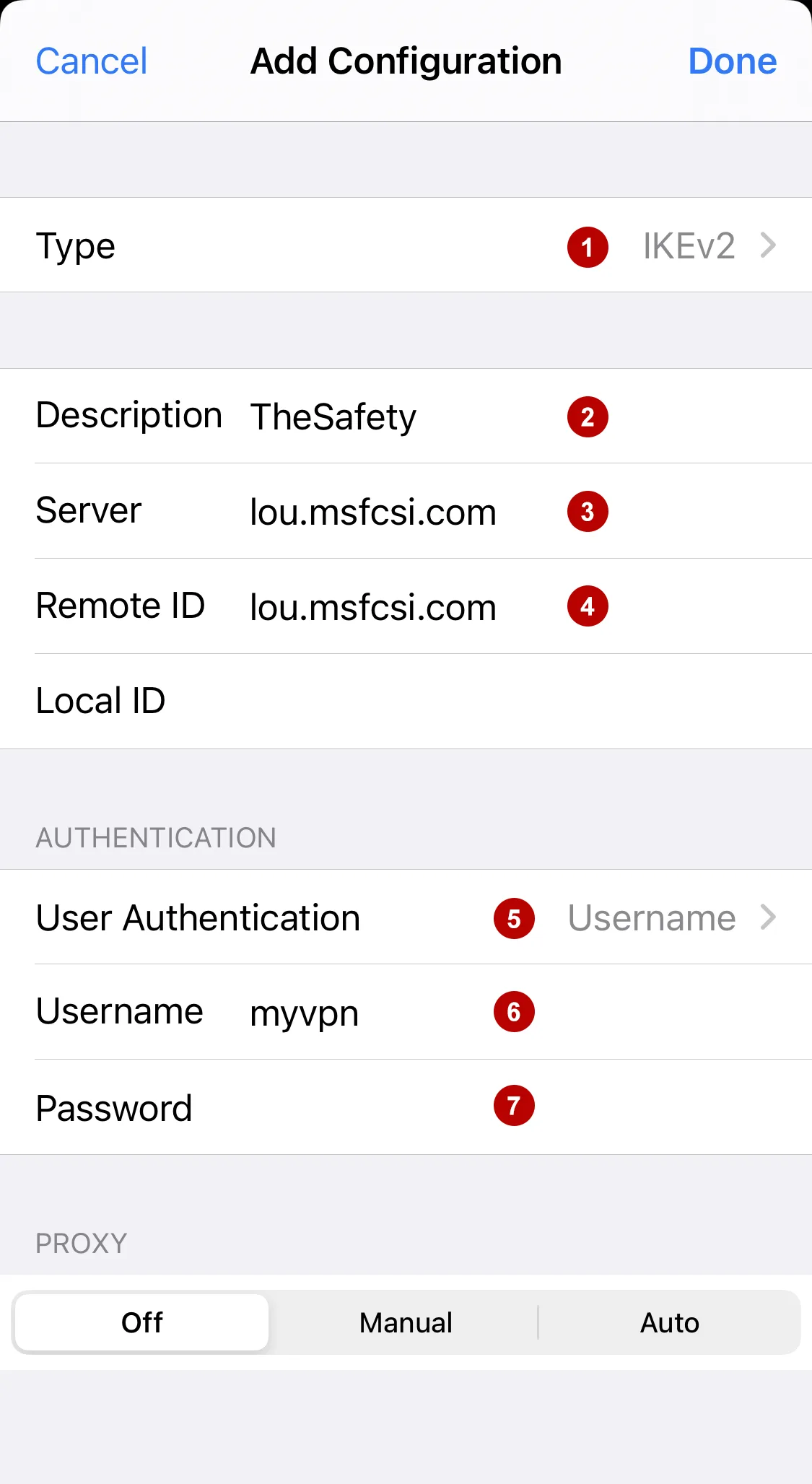Click the red number 2 marker
Screen dimensions: 812x1484
click(588, 416)
